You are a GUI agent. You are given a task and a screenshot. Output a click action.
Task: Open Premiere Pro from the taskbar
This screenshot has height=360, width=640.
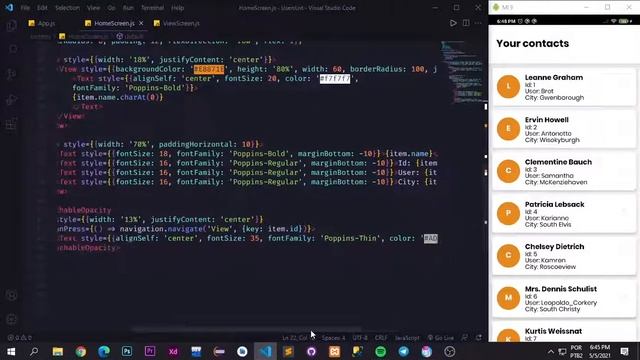[x=150, y=351]
